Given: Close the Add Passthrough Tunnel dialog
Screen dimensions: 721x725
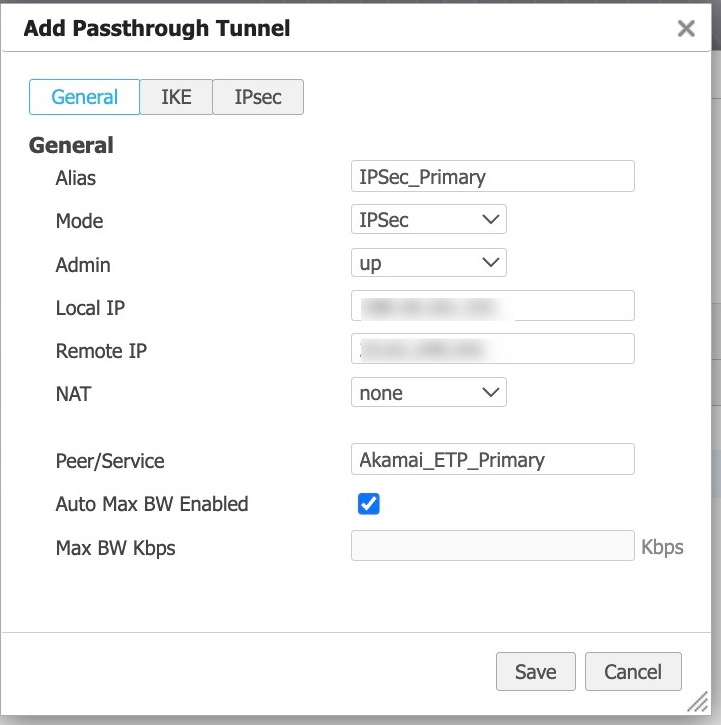Looking at the screenshot, I should 686,28.
